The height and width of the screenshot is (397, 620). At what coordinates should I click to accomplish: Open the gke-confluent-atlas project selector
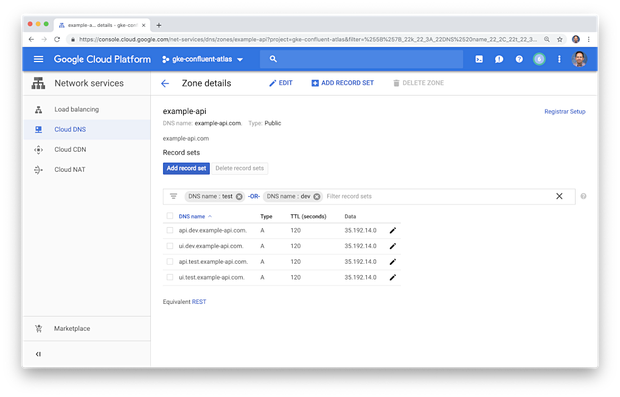click(x=202, y=59)
